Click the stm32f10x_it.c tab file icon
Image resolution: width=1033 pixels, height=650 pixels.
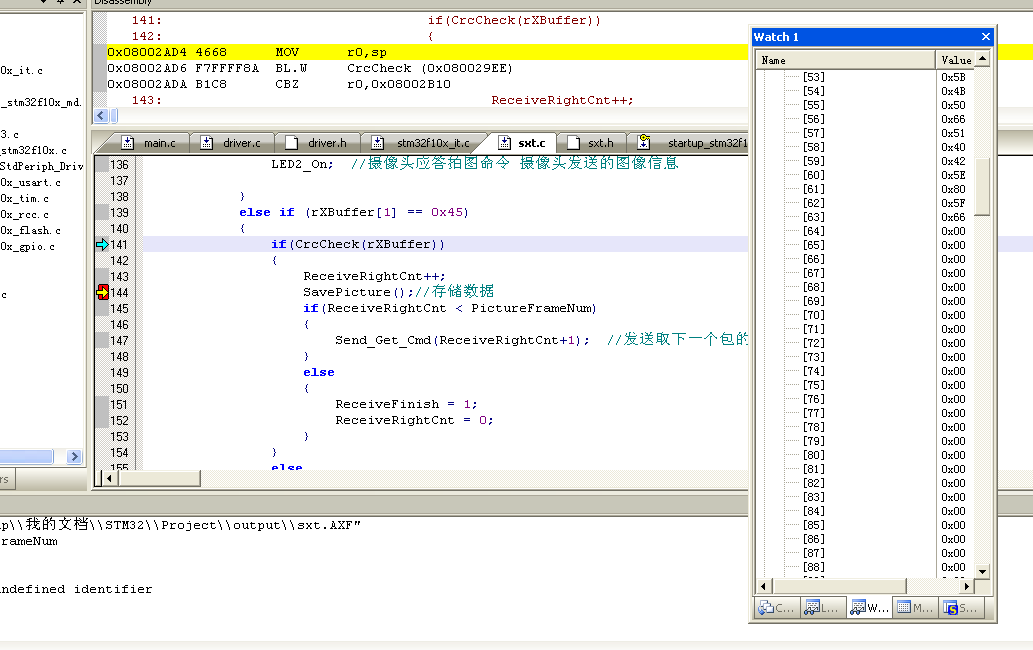tap(377, 143)
